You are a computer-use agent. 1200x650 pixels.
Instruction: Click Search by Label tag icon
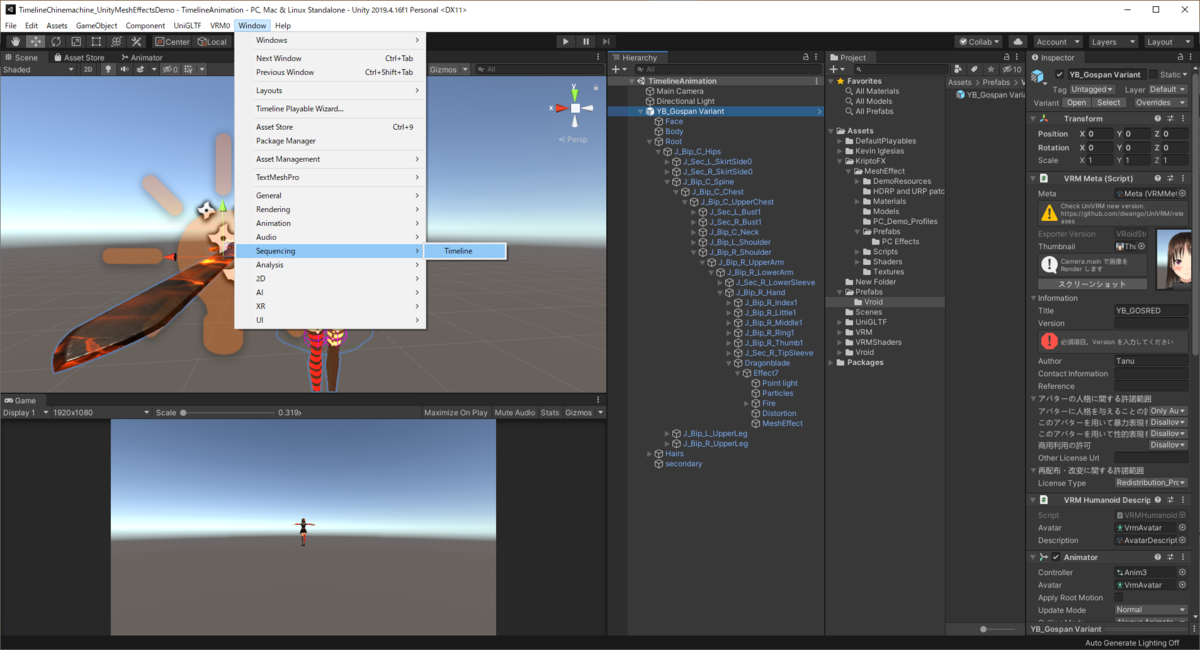[x=974, y=69]
